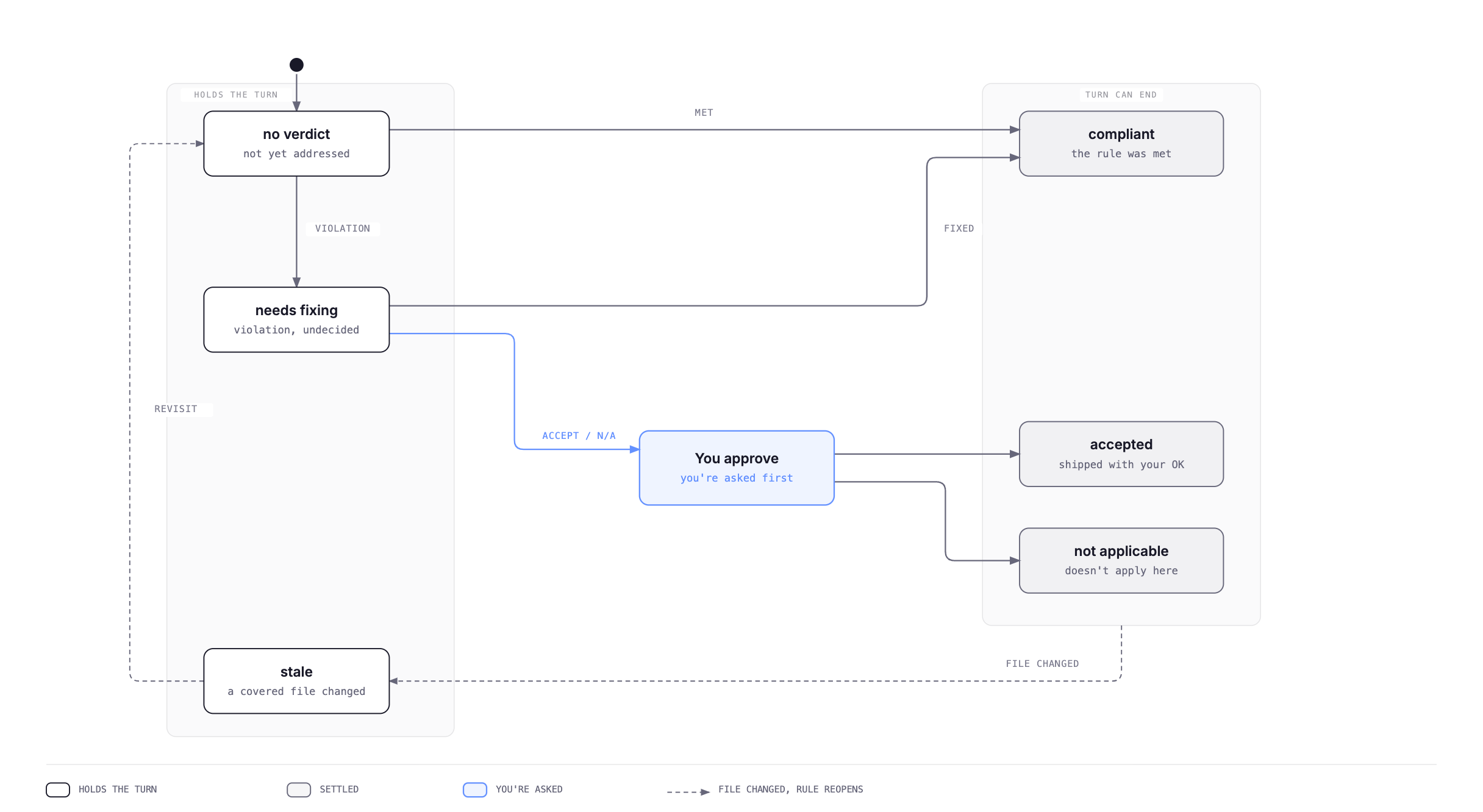1483x812 pixels.
Task: Click the 'a covered file changed' subtitle
Action: (296, 691)
